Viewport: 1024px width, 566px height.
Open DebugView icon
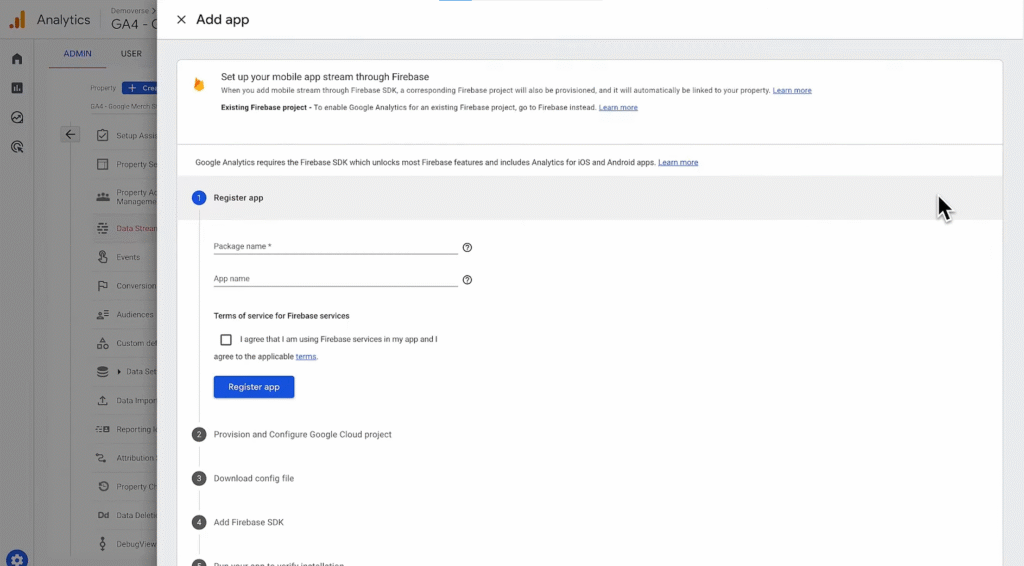point(103,544)
